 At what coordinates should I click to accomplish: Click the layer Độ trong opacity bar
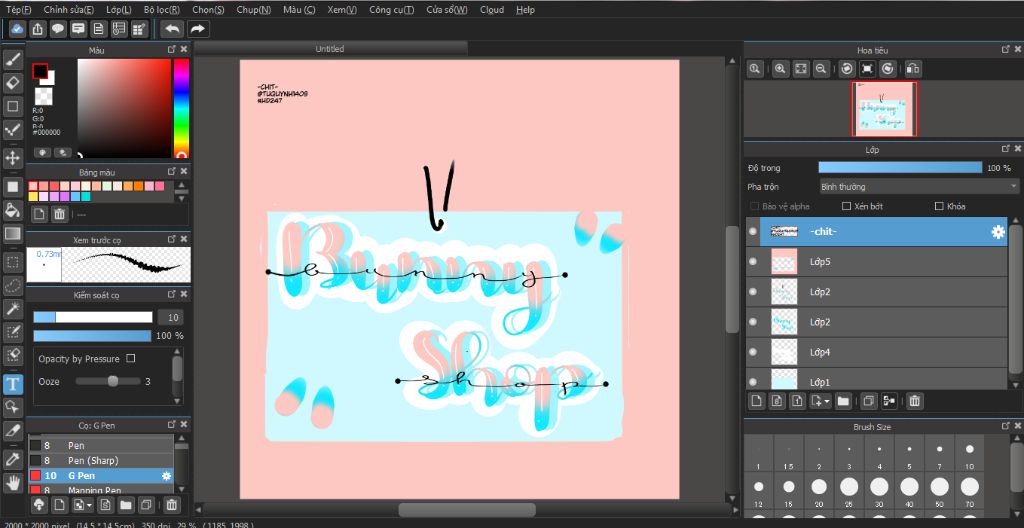(900, 168)
